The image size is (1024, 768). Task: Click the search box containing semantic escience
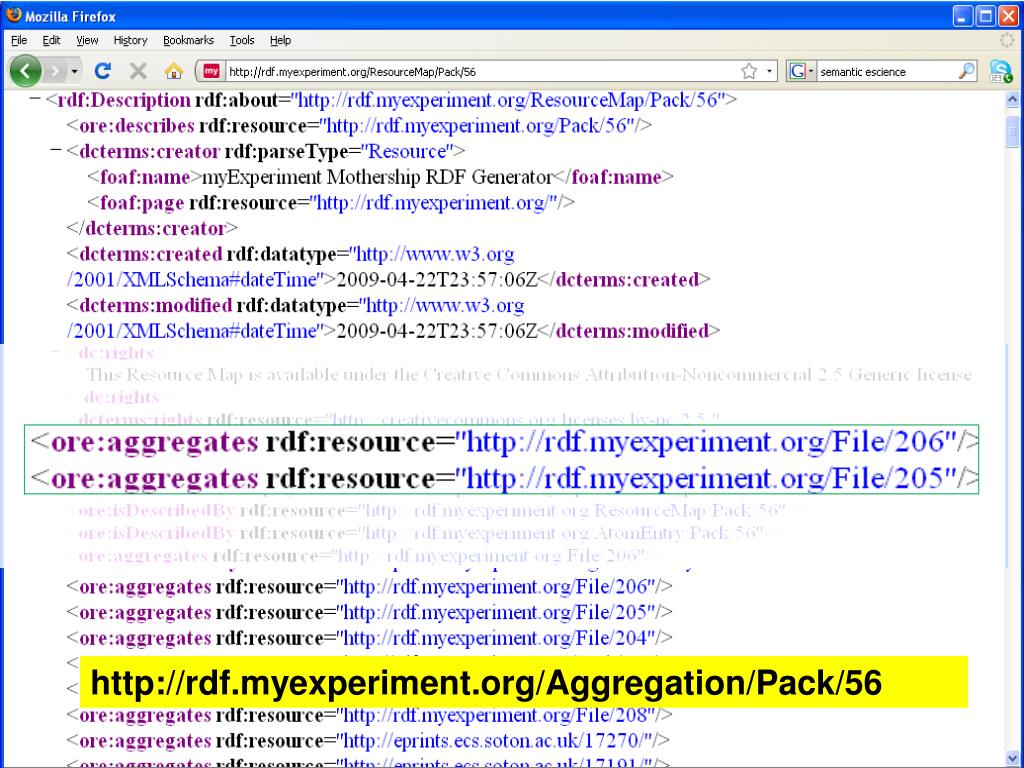coord(886,72)
